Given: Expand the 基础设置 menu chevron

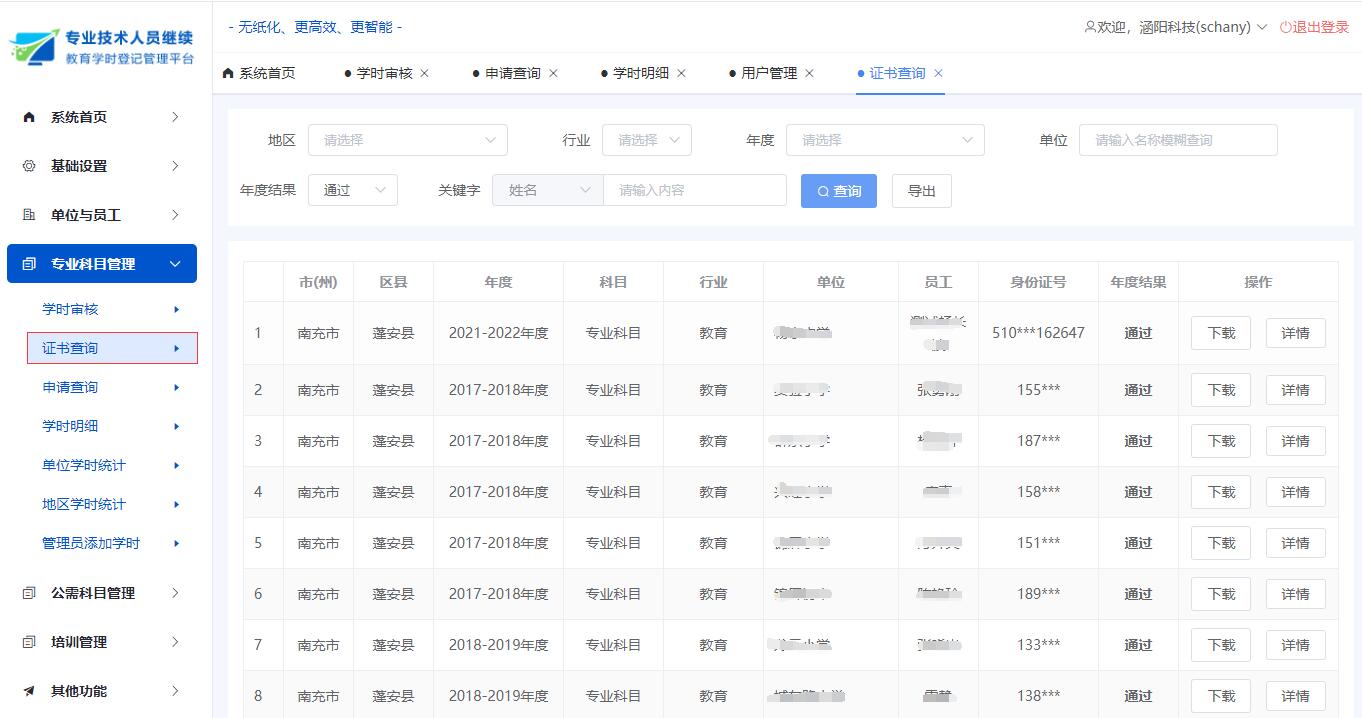Looking at the screenshot, I should click(175, 166).
